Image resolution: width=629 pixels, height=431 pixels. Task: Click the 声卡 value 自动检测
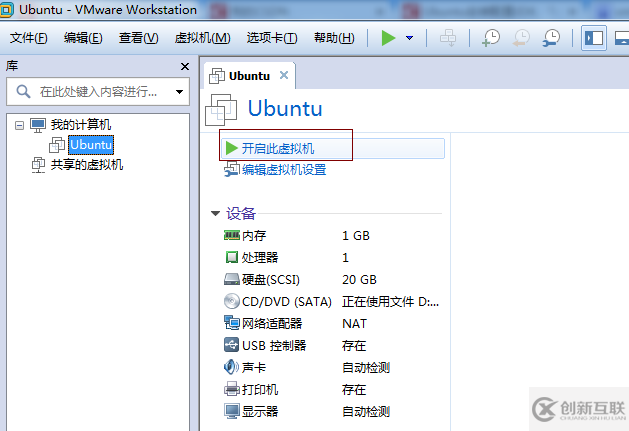[x=366, y=368]
